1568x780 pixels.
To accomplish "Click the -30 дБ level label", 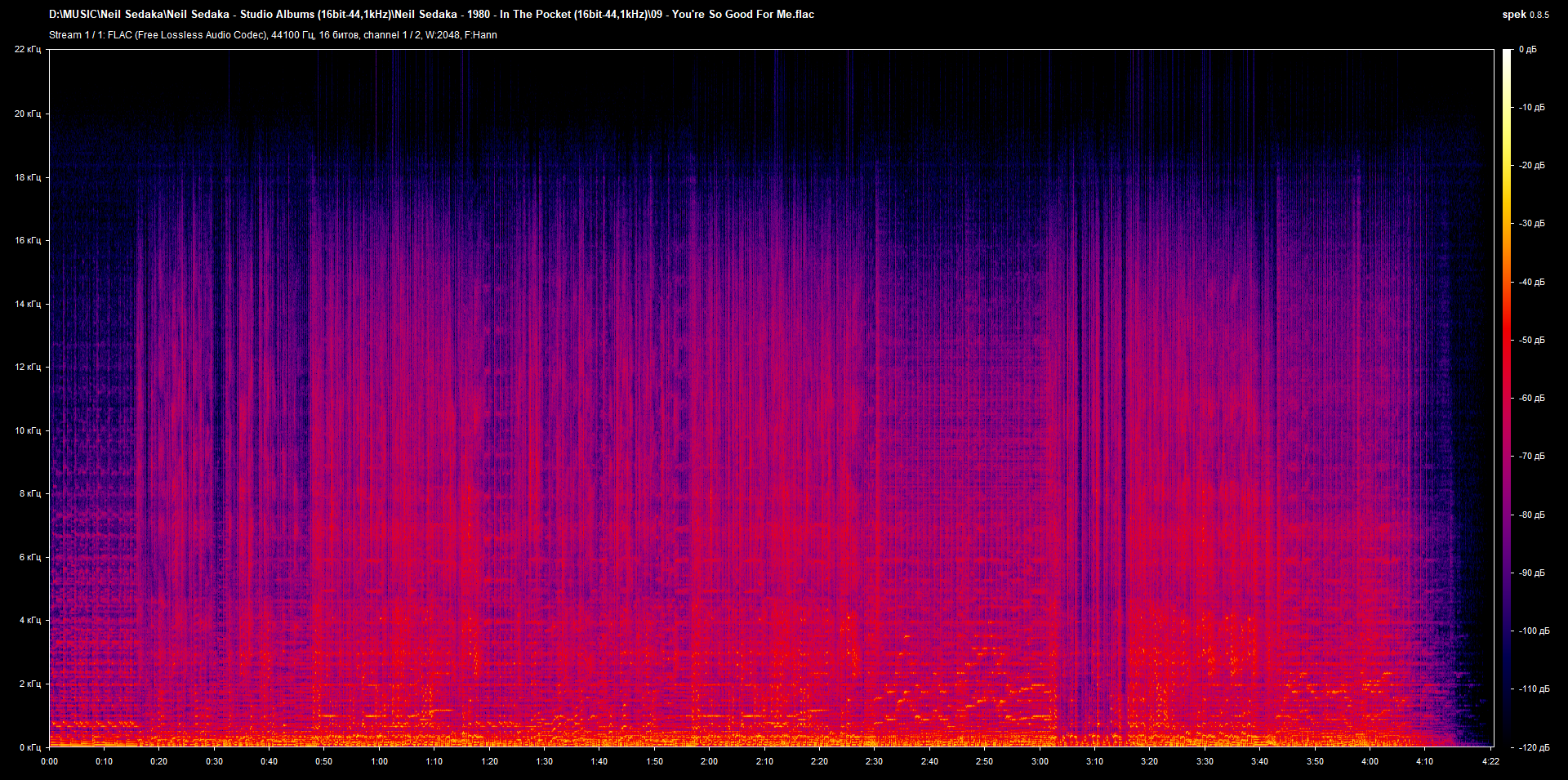I will pyautogui.click(x=1531, y=224).
